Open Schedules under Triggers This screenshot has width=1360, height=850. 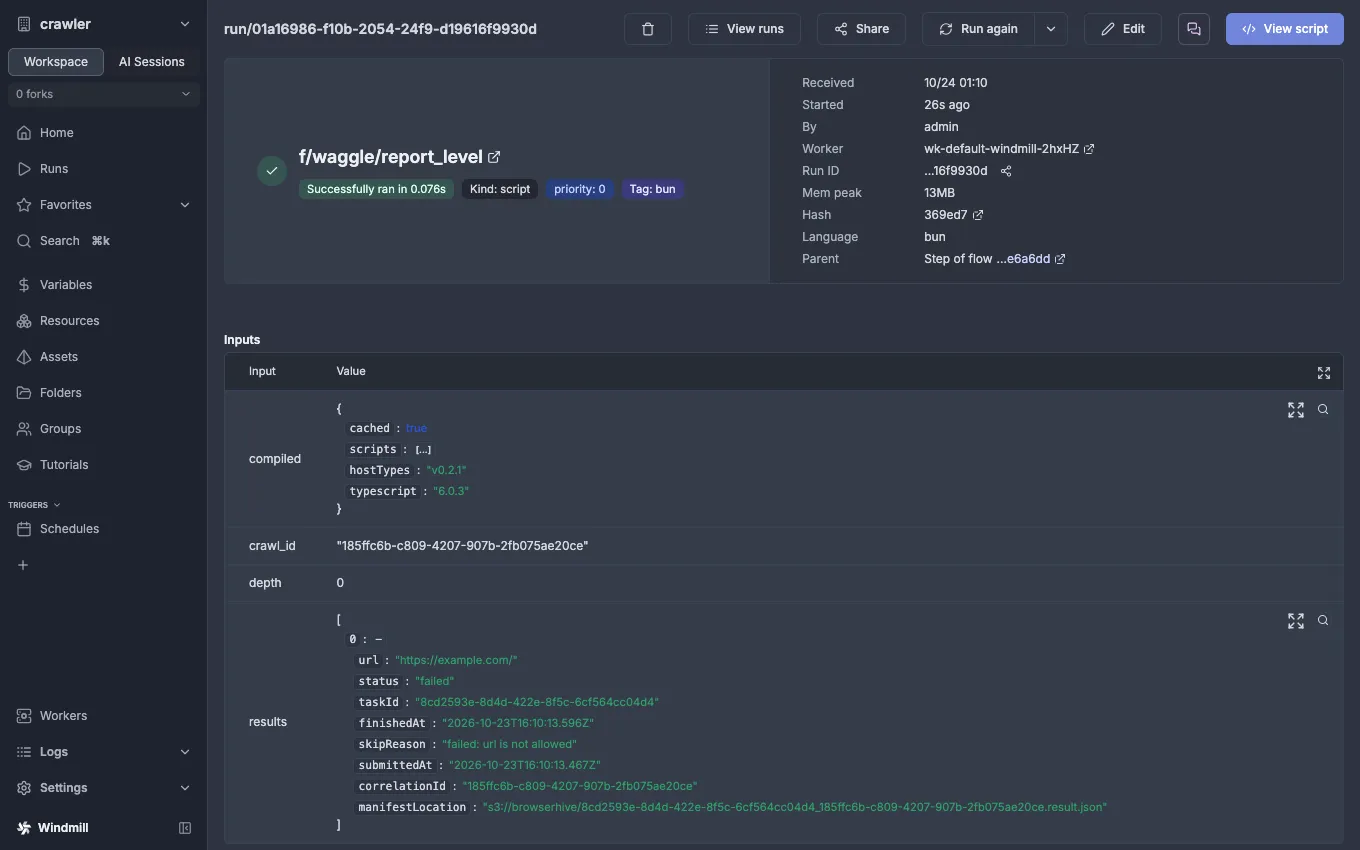click(104, 529)
